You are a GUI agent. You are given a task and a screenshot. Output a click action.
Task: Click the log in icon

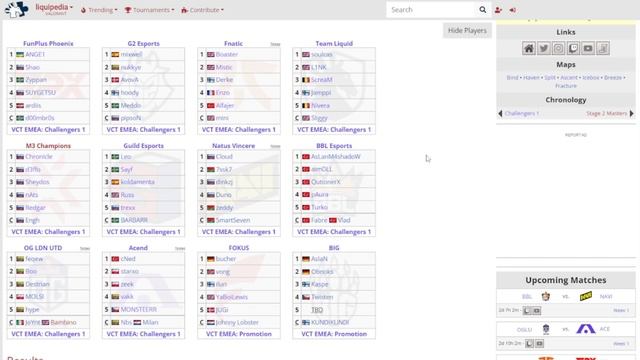pyautogui.click(x=513, y=10)
